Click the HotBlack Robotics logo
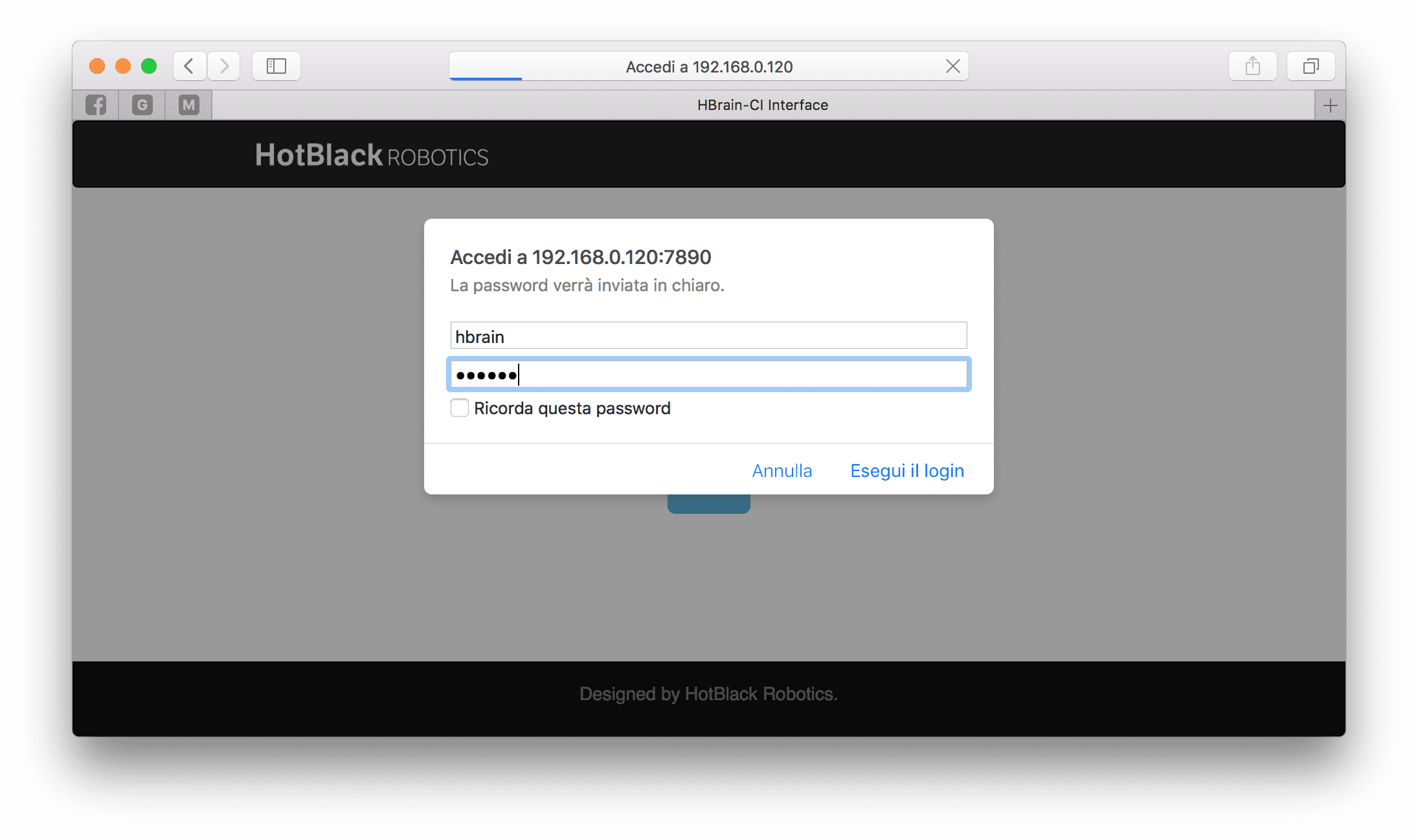 point(372,155)
